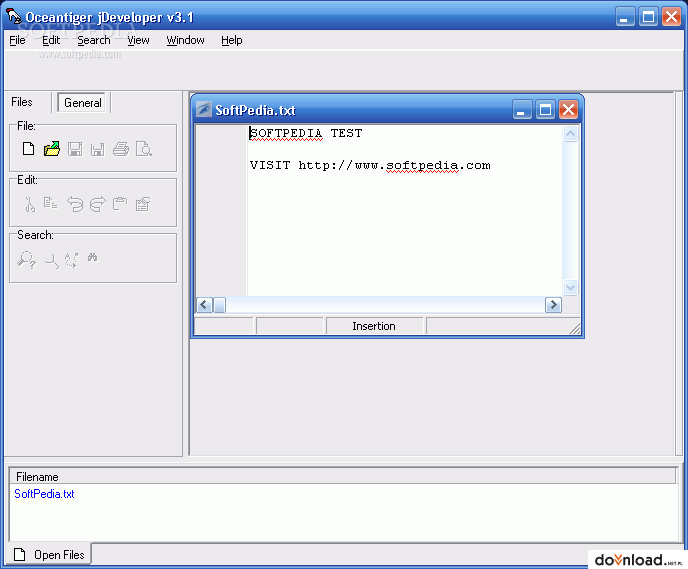The image size is (688, 569).
Task: Click the large floppy Save icon
Action: pos(75,149)
